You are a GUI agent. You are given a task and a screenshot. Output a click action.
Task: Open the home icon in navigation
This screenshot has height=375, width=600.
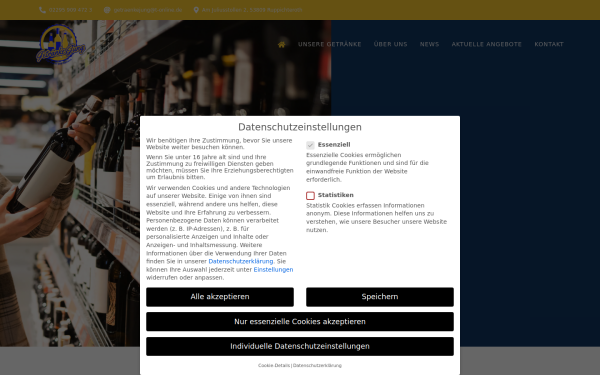pyautogui.click(x=282, y=45)
